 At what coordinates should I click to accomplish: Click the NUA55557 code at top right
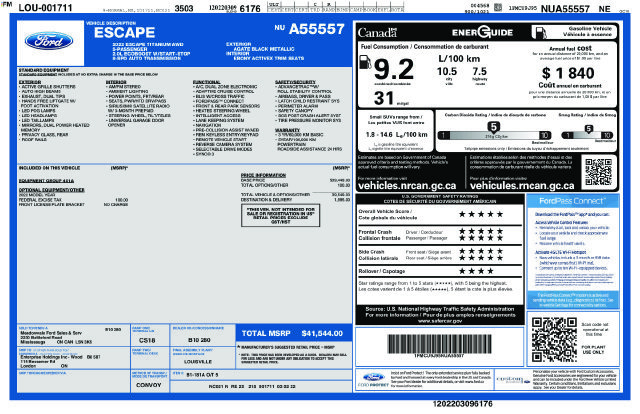[565, 9]
